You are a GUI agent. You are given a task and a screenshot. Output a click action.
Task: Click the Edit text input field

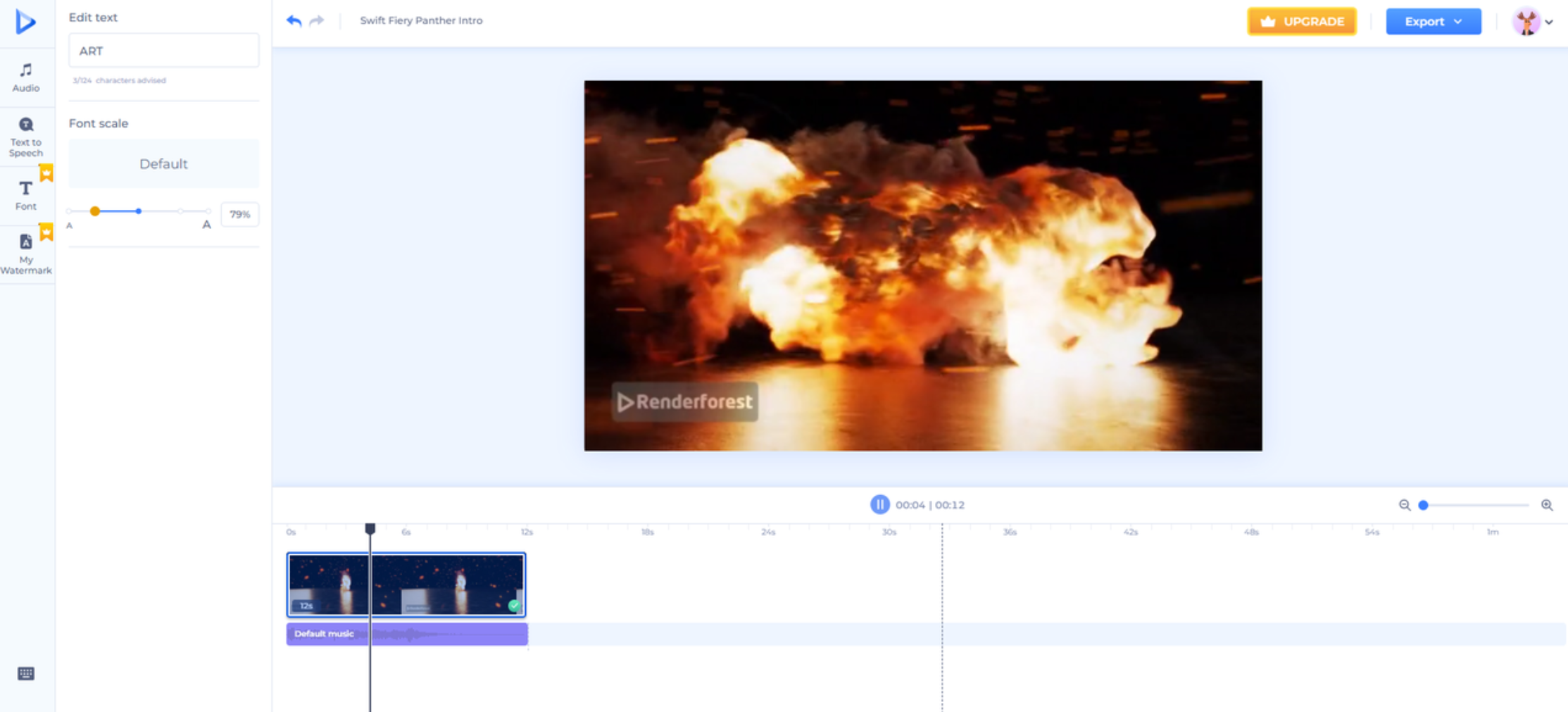coord(163,51)
